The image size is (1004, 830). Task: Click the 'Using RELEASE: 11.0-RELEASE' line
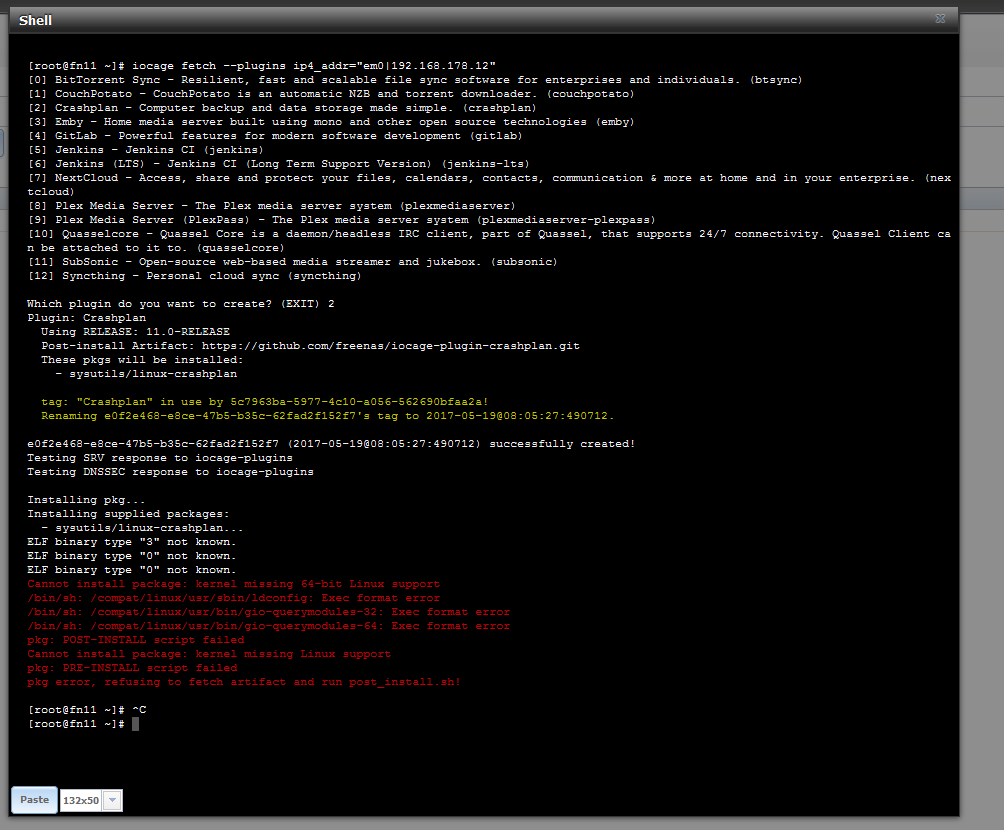(135, 332)
